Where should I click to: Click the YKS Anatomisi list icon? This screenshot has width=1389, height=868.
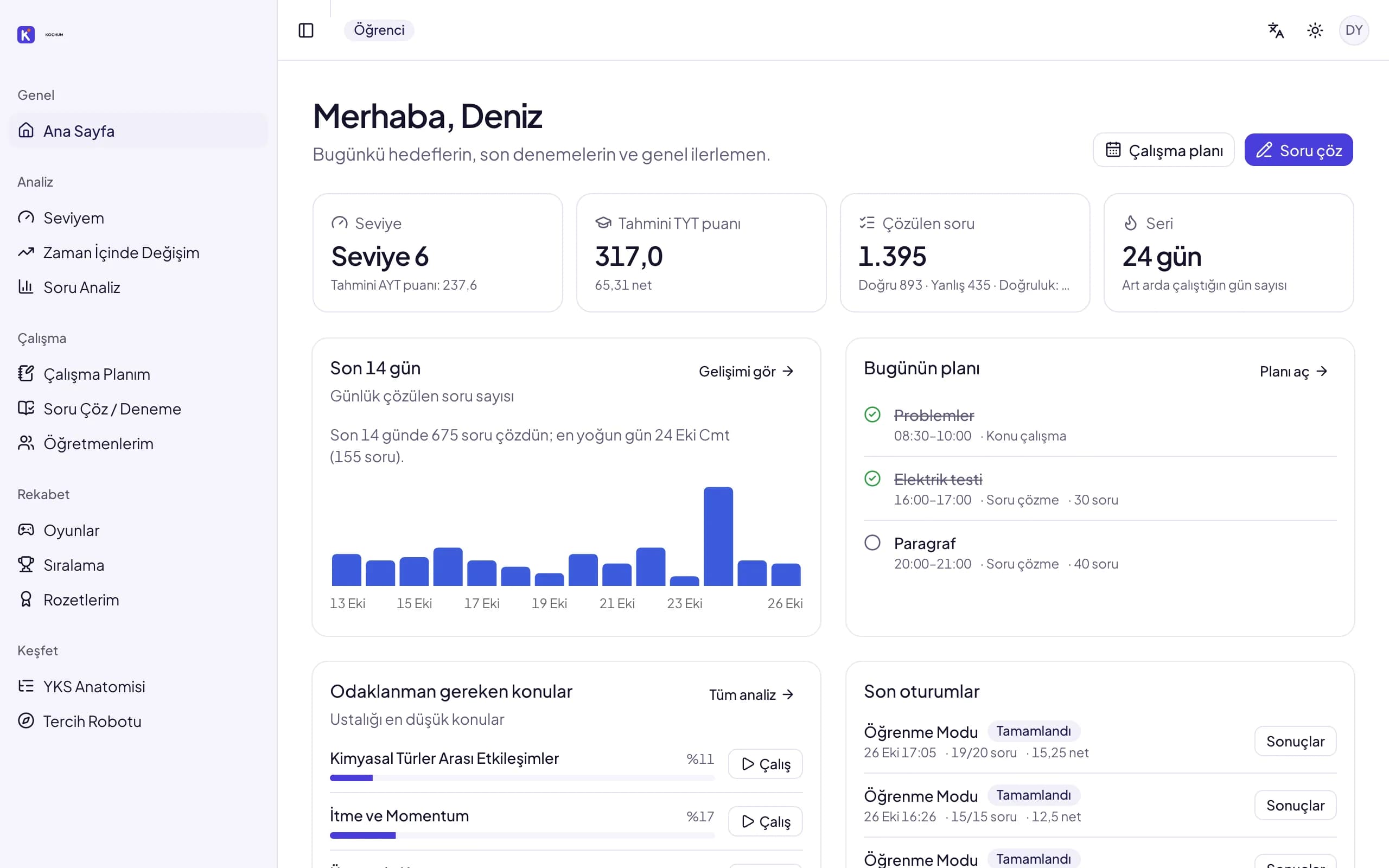click(x=26, y=686)
